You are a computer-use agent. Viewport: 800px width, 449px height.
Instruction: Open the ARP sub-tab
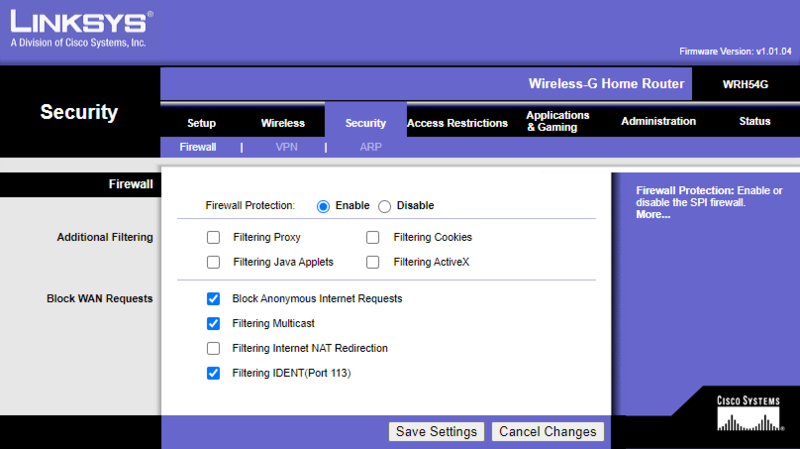(370, 147)
